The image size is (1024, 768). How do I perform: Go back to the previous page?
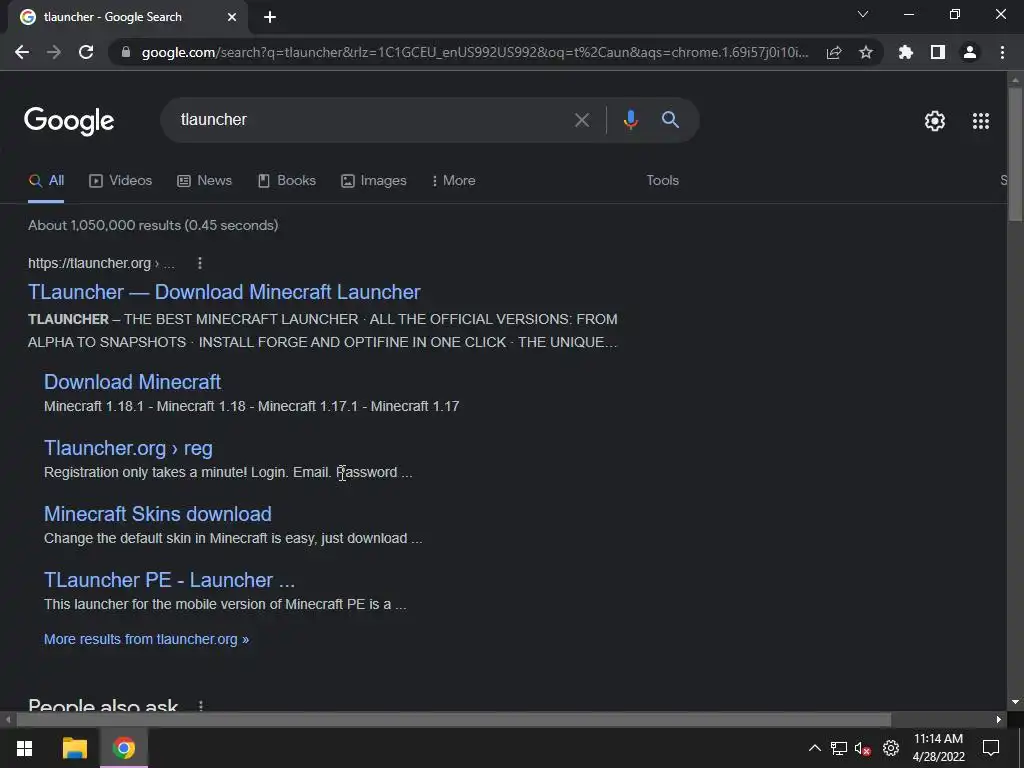point(22,52)
